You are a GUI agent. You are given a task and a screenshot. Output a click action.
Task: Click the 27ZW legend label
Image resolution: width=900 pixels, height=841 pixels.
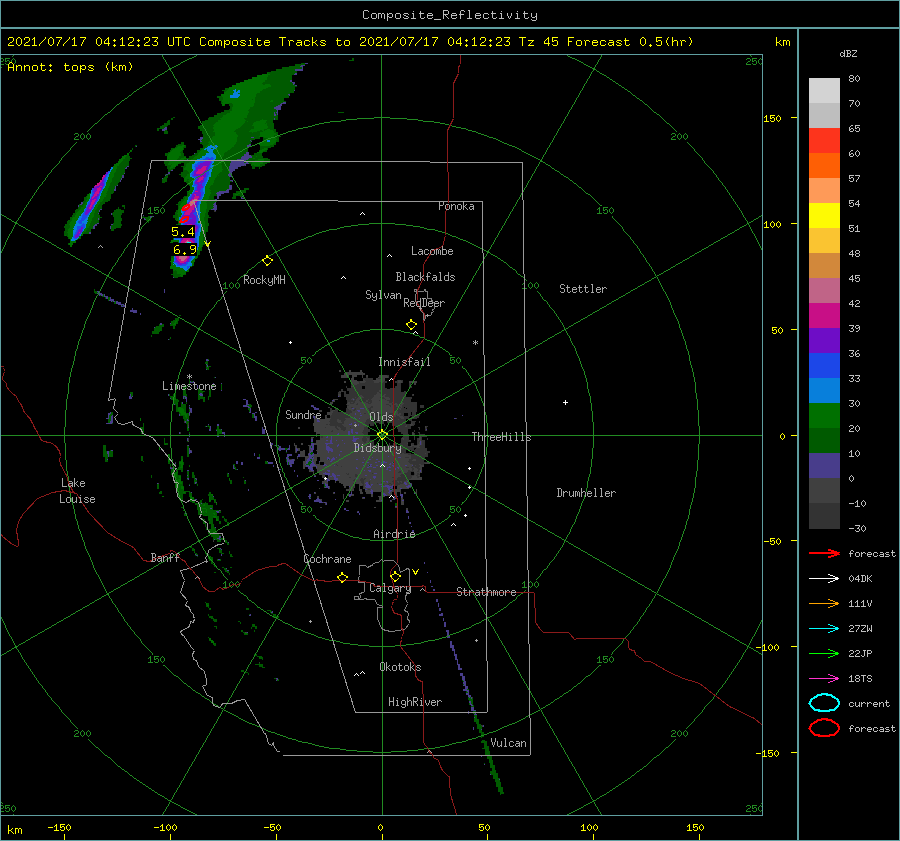click(860, 629)
